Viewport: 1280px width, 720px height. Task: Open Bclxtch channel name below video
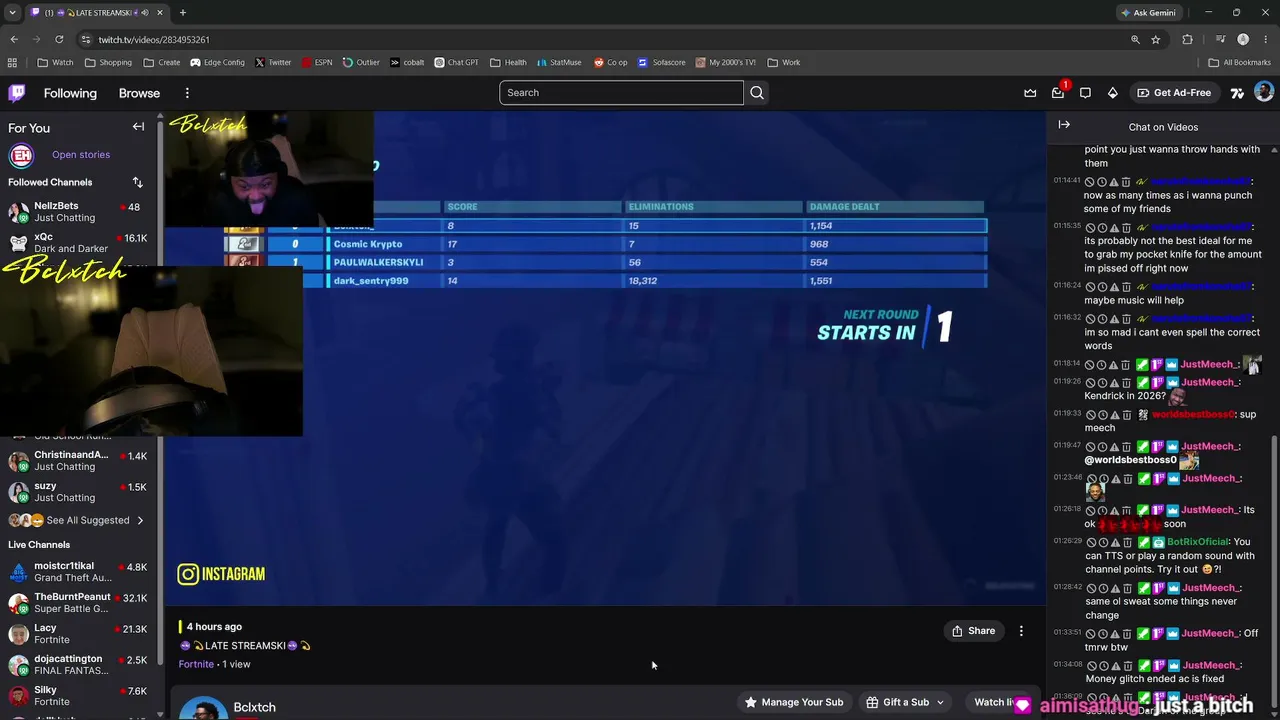click(x=254, y=707)
